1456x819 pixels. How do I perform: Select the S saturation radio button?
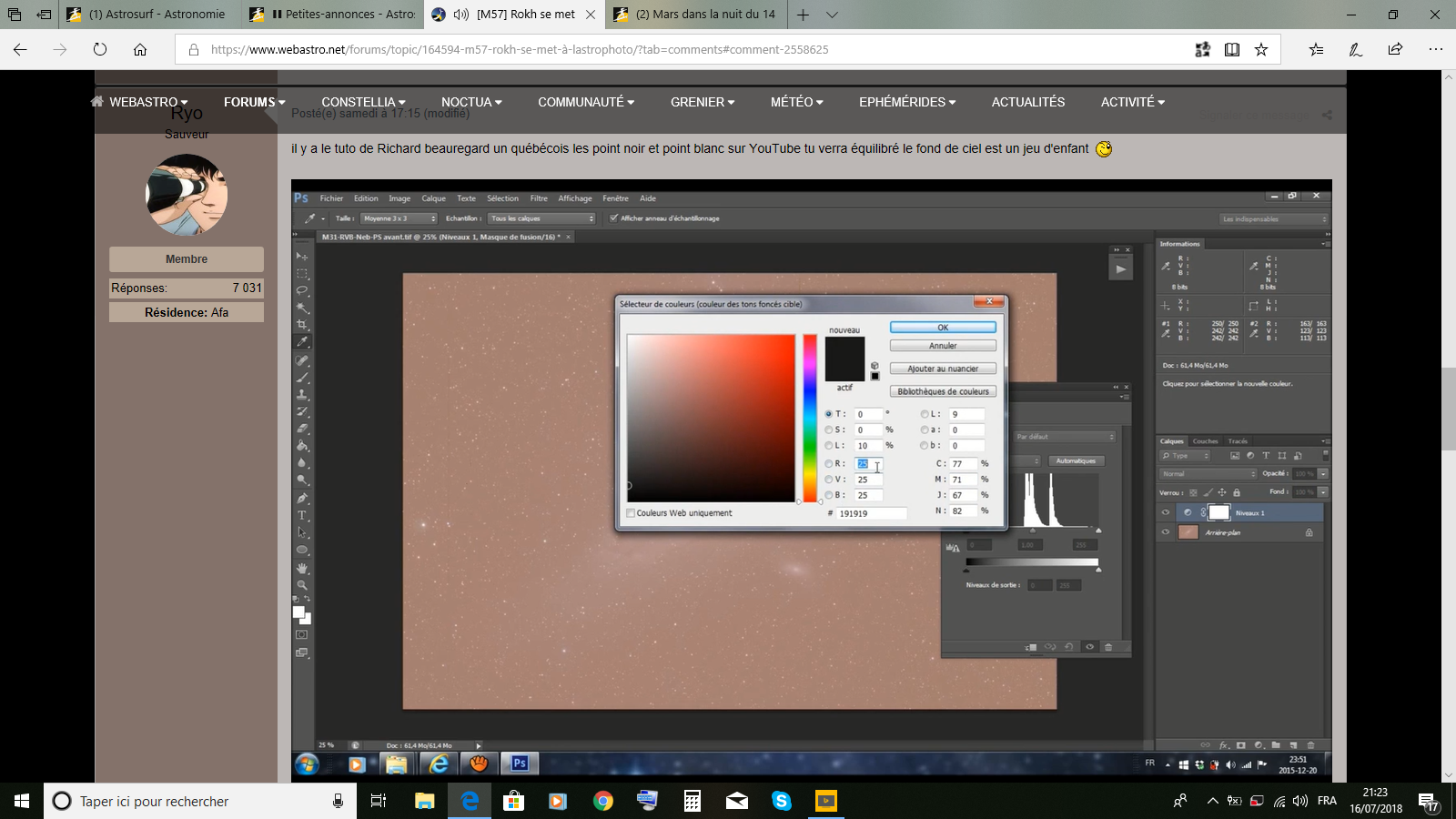point(828,430)
